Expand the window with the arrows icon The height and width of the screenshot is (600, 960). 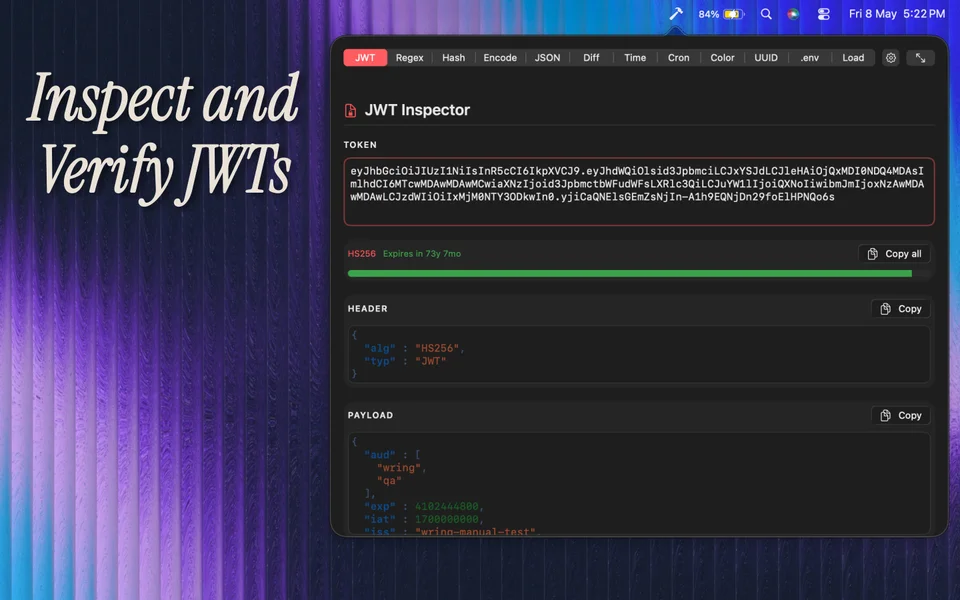920,58
